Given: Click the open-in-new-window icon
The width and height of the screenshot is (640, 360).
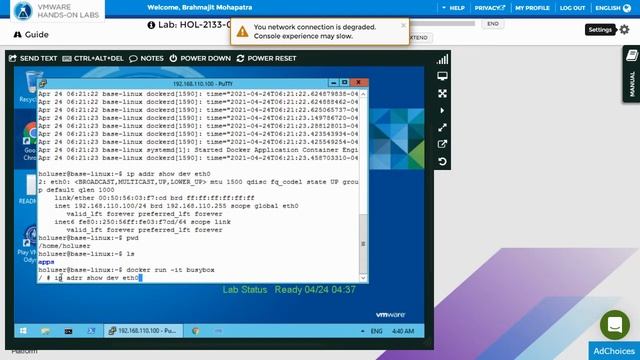Looking at the screenshot, I should tap(442, 144).
